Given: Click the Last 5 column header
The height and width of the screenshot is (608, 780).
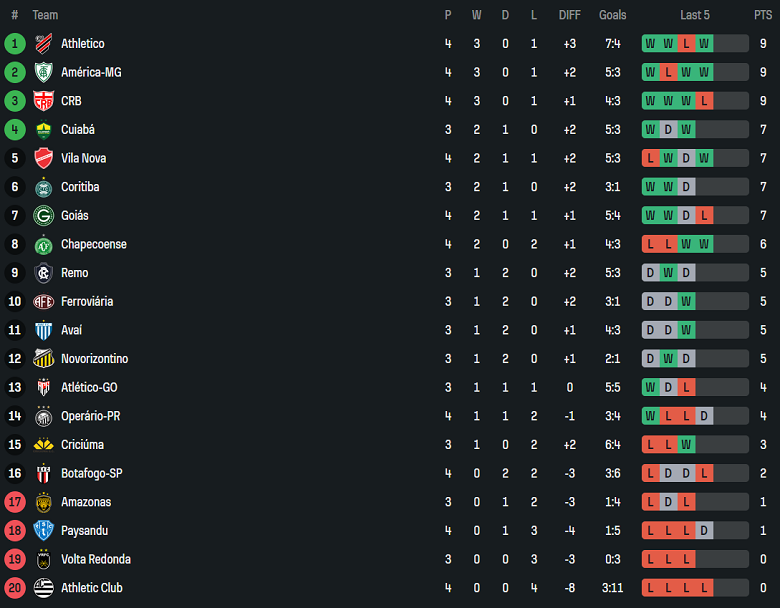Looking at the screenshot, I should click(695, 15).
